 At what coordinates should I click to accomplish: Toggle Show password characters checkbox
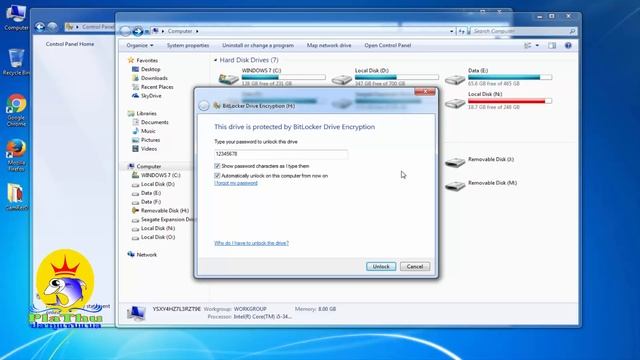point(217,166)
